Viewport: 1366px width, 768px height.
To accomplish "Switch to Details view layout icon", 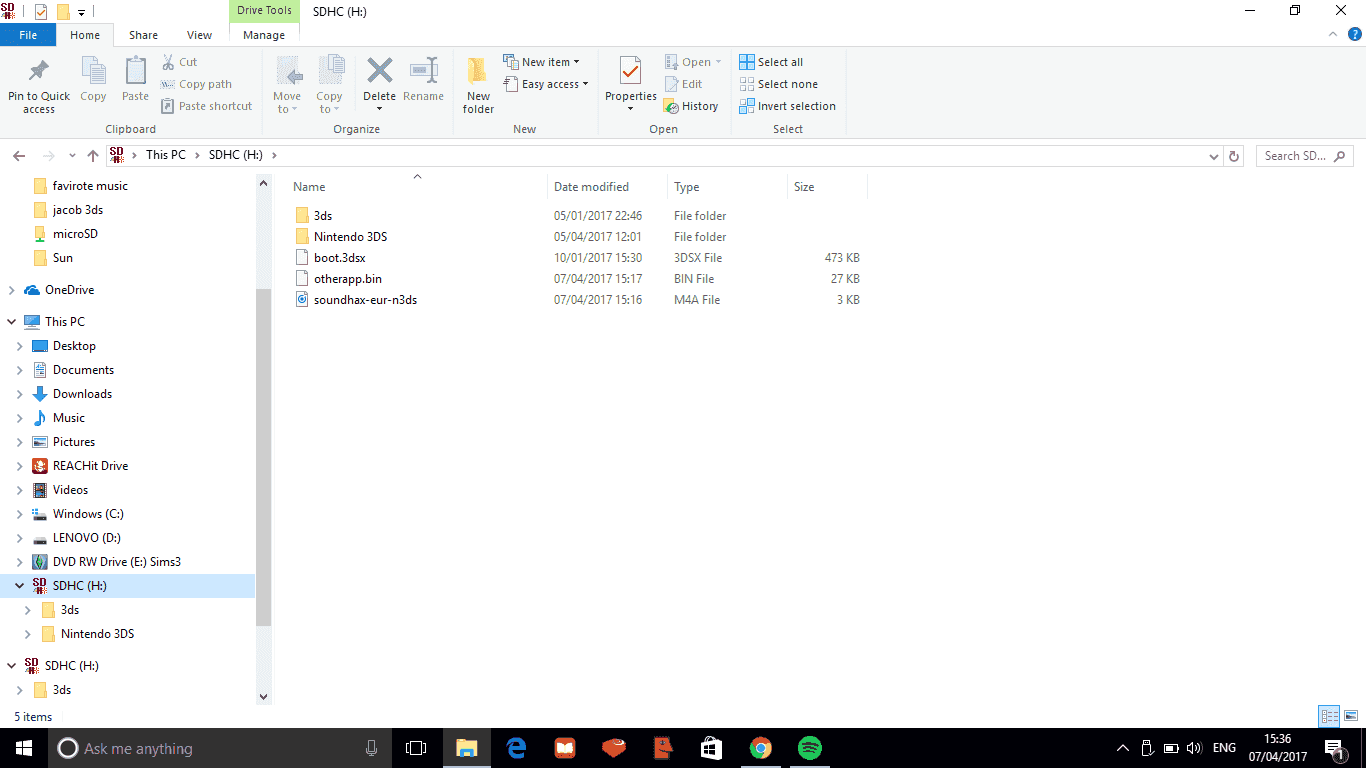I will tap(1329, 716).
